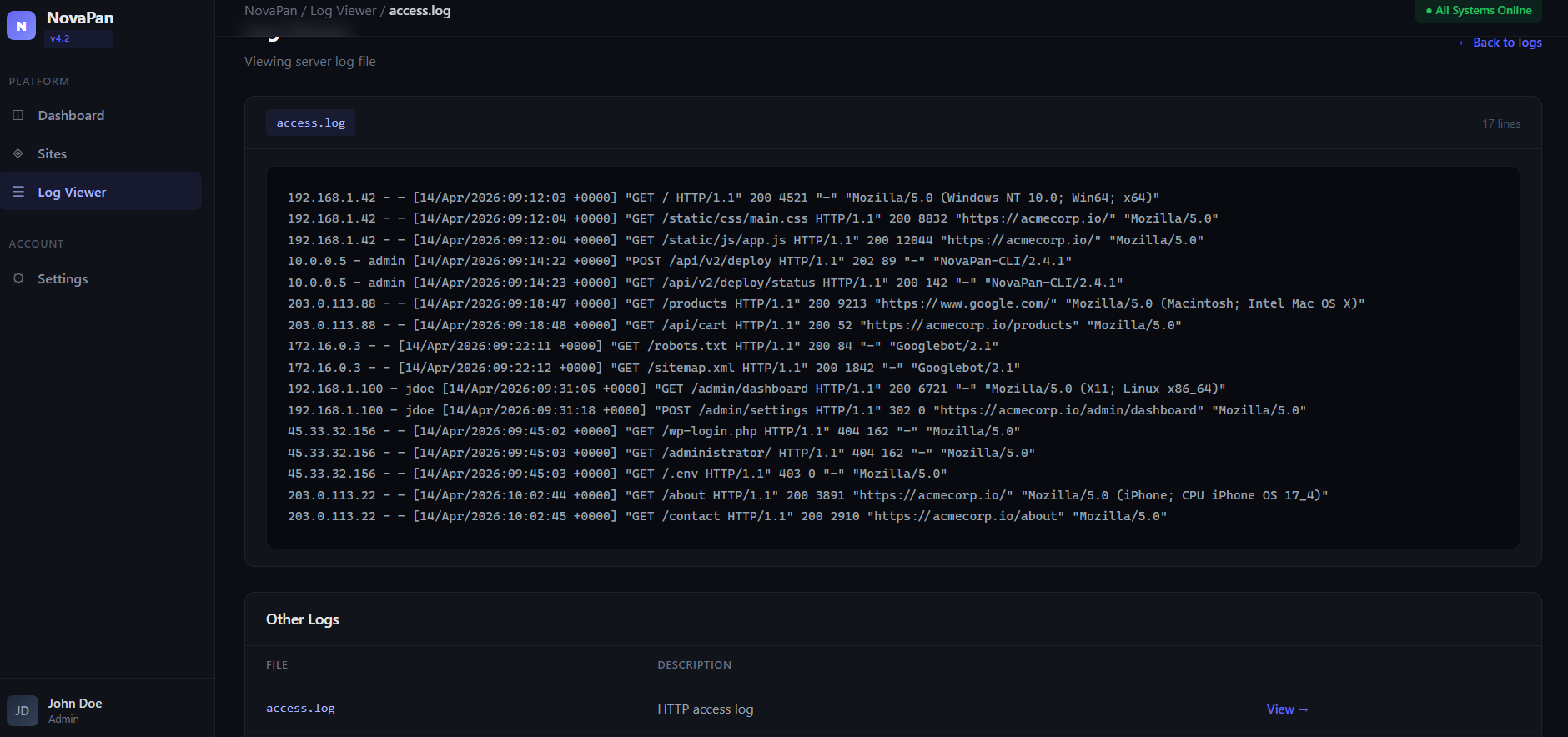Click the All Systems Online status badge
Screen dimensions: 1568x737
1478,11
